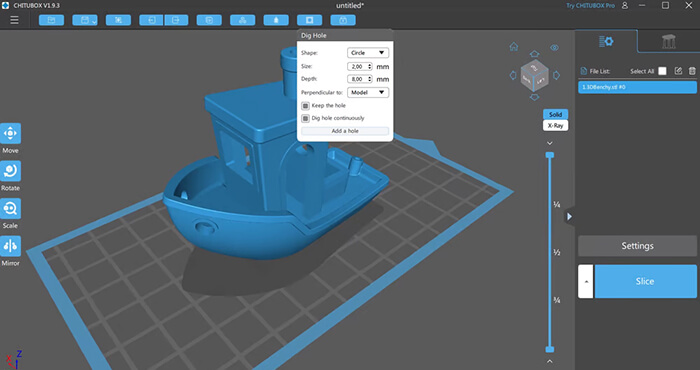Click the left arrow beside view cube
Image resolution: width=700 pixels, height=370 pixels.
point(513,75)
